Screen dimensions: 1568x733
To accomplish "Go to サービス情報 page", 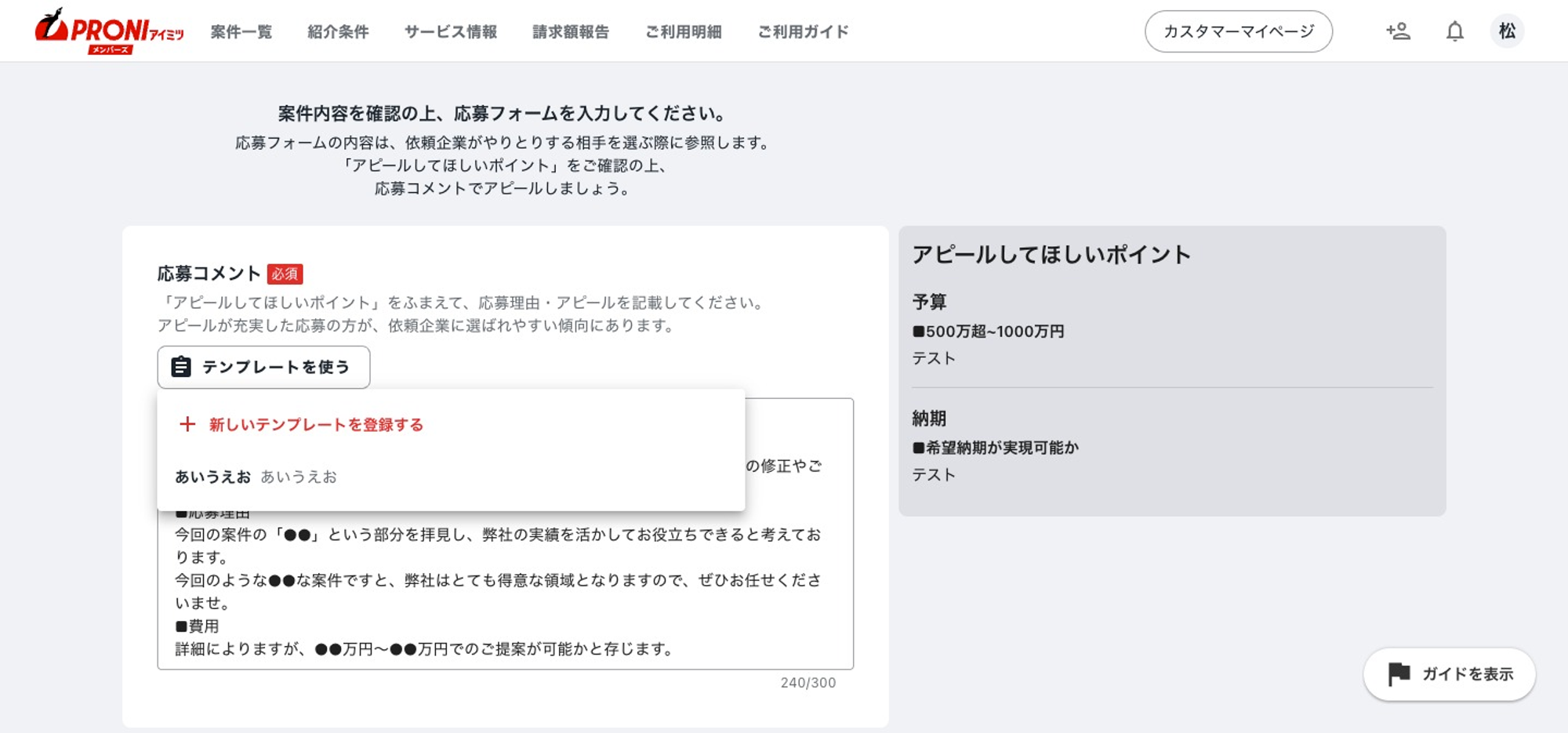I will click(x=451, y=31).
